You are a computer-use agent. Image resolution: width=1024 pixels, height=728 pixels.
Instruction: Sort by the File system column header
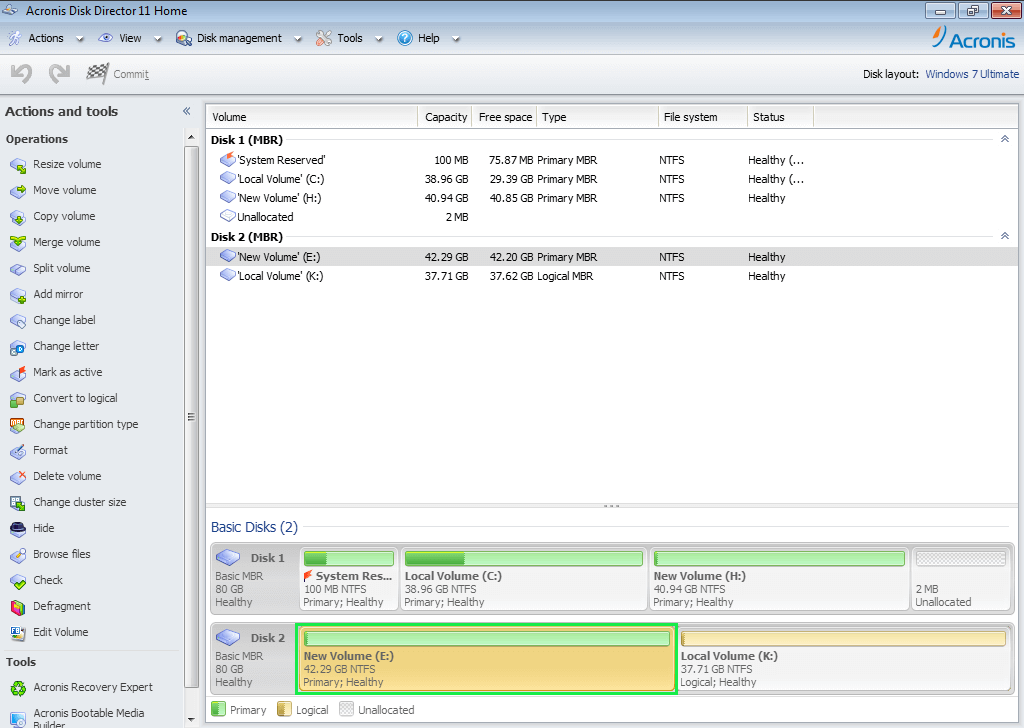[703, 117]
